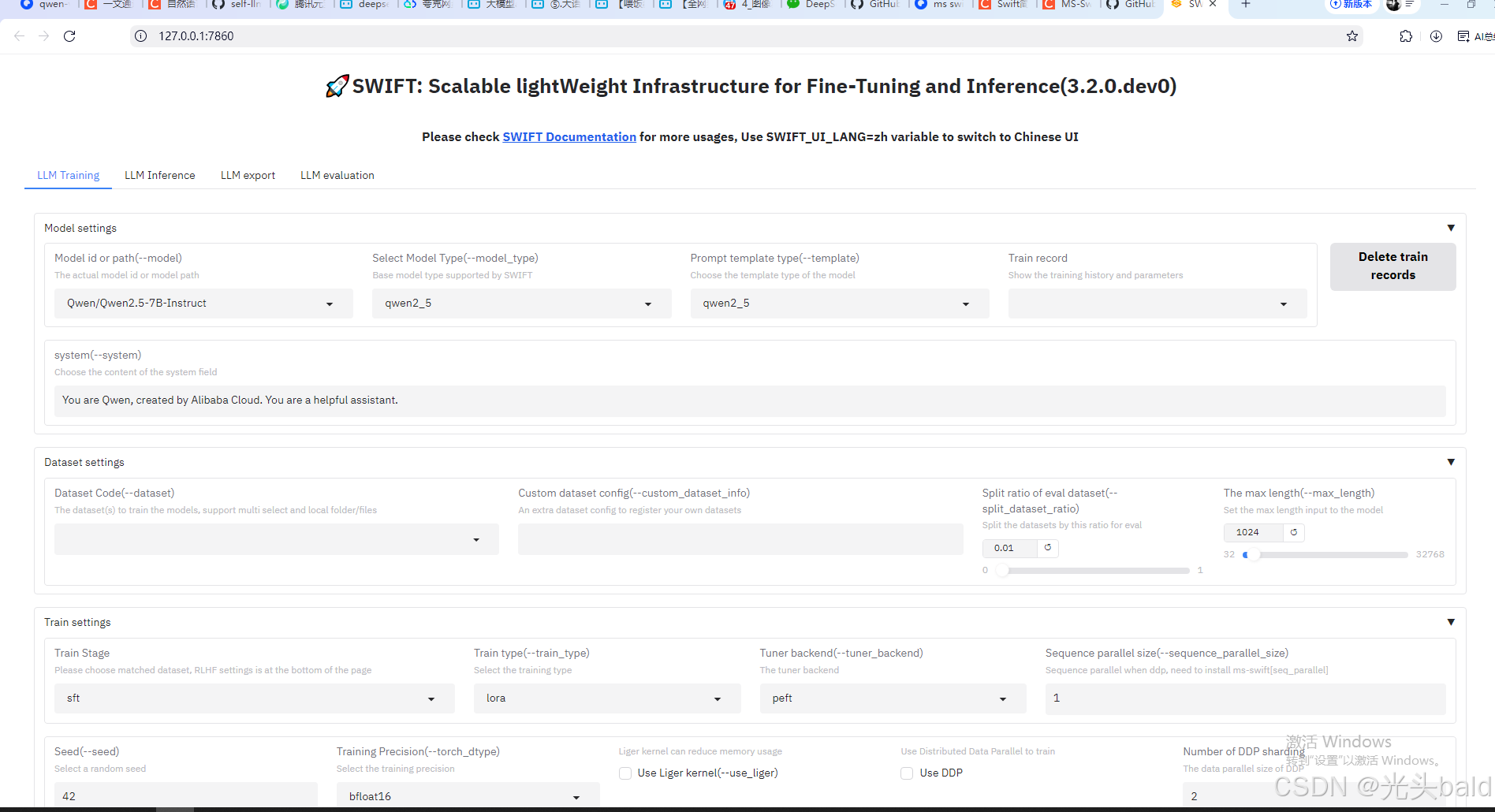
Task: Reset the max length value
Action: click(x=1294, y=533)
